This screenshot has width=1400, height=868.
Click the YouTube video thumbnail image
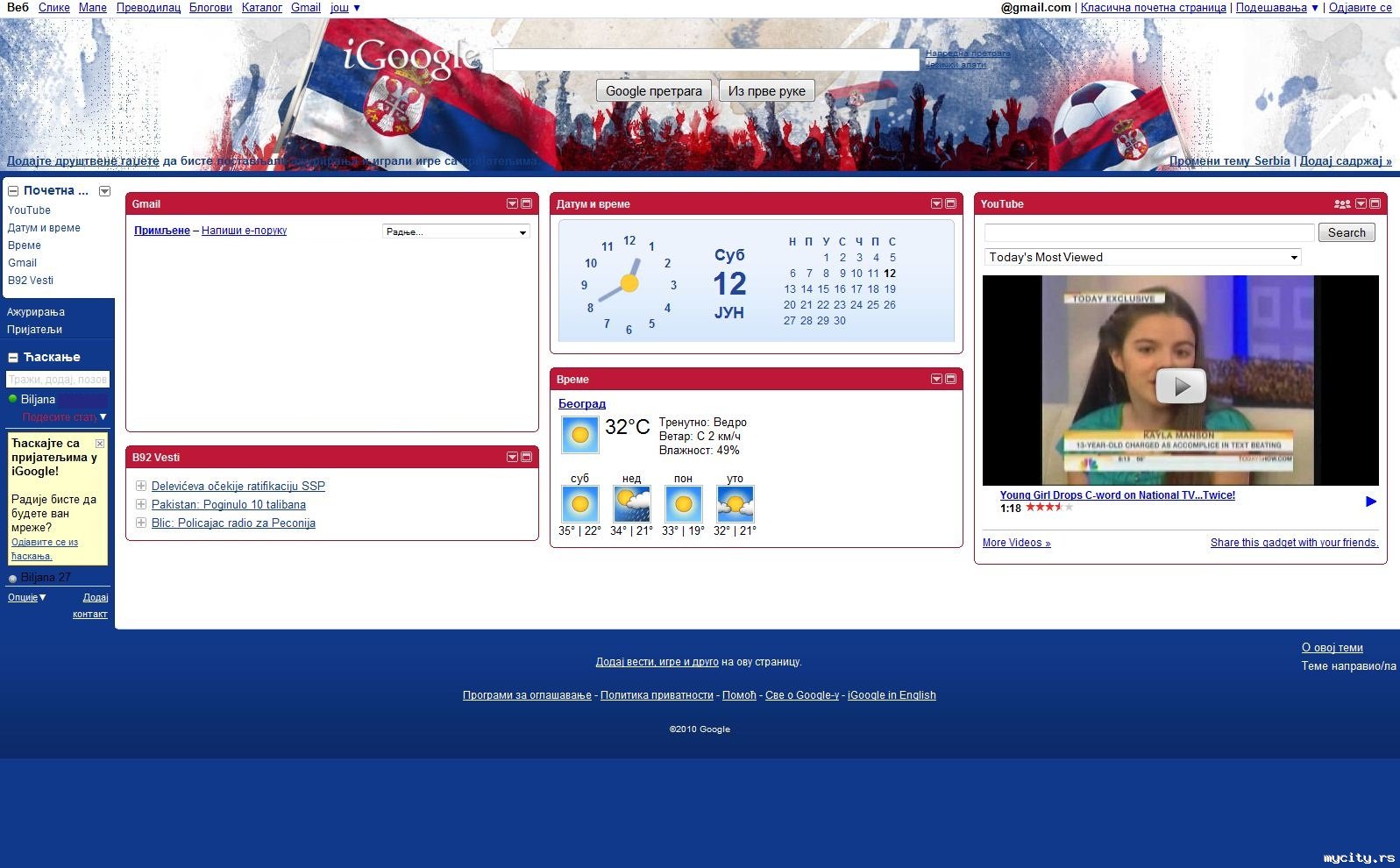tap(1181, 381)
